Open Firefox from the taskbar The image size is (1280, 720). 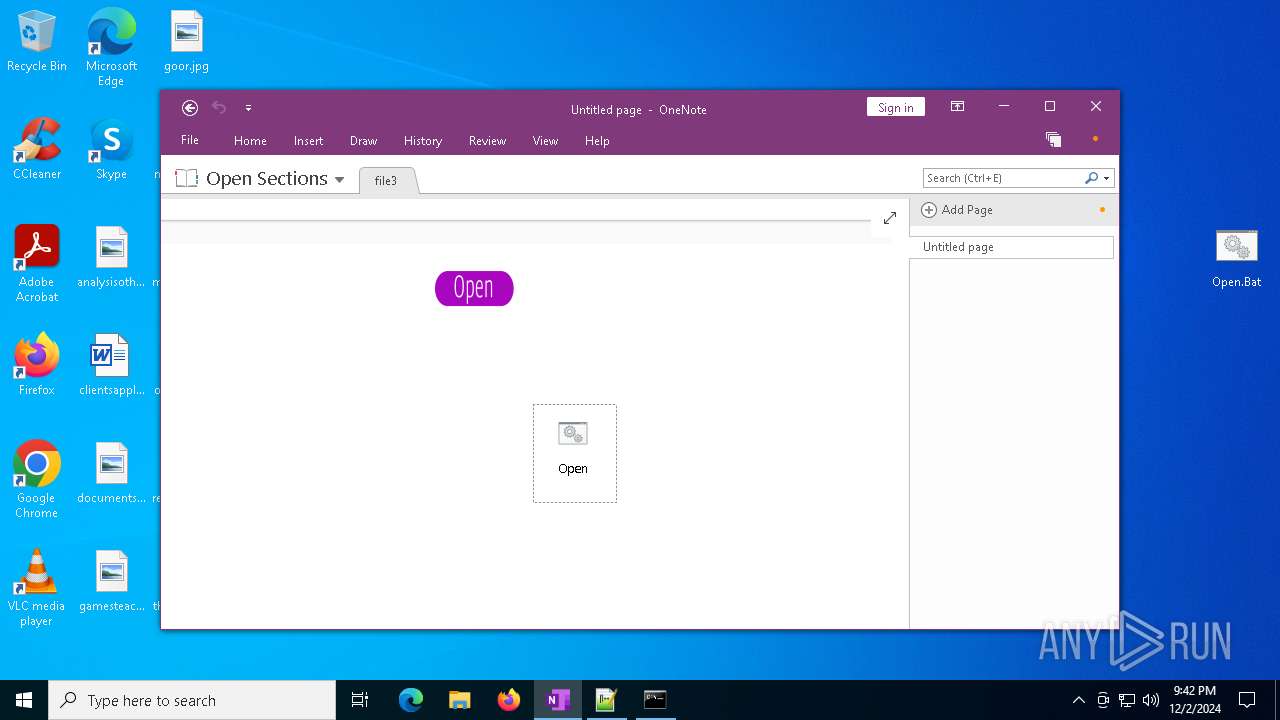[x=509, y=700]
